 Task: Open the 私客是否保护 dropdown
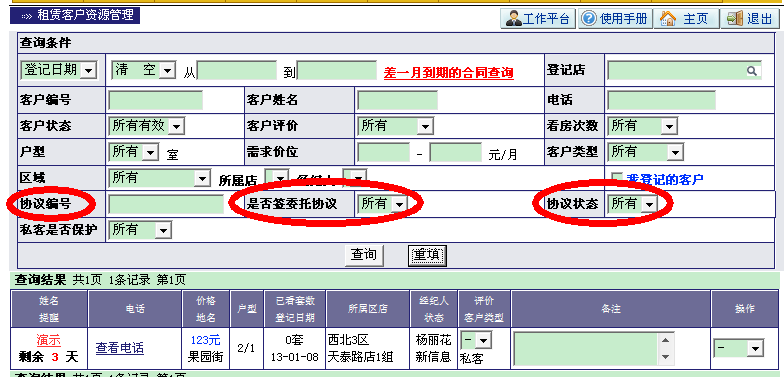140,230
